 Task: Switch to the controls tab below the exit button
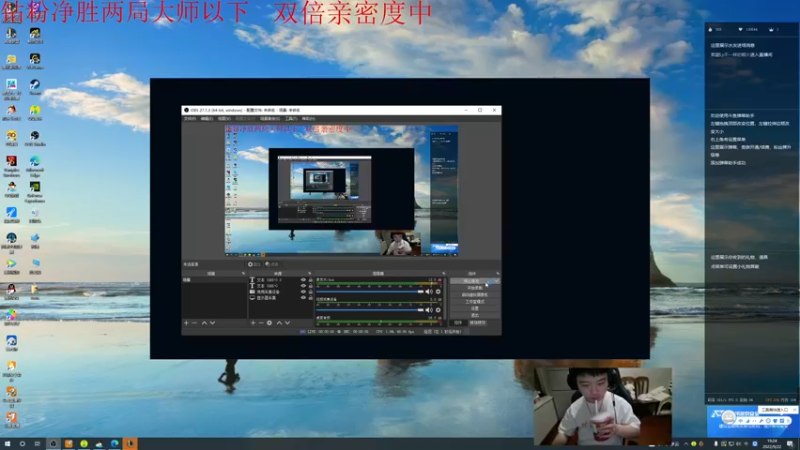coord(458,322)
